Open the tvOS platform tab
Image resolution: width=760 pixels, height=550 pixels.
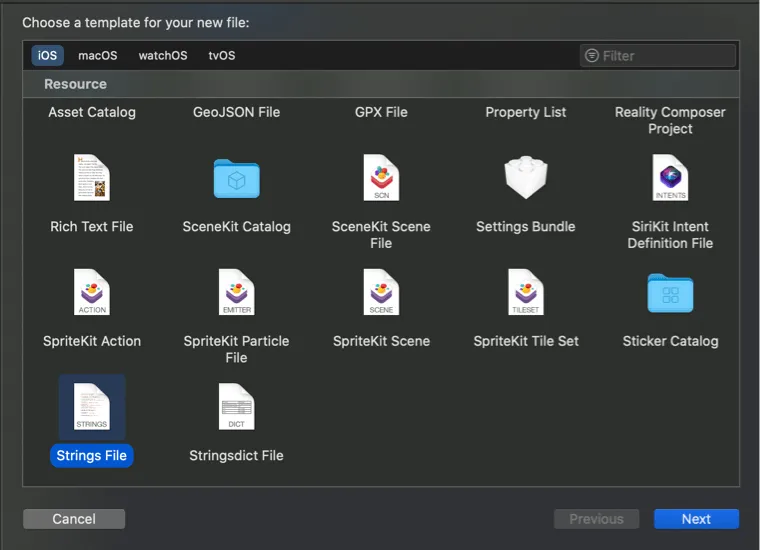tap(221, 56)
